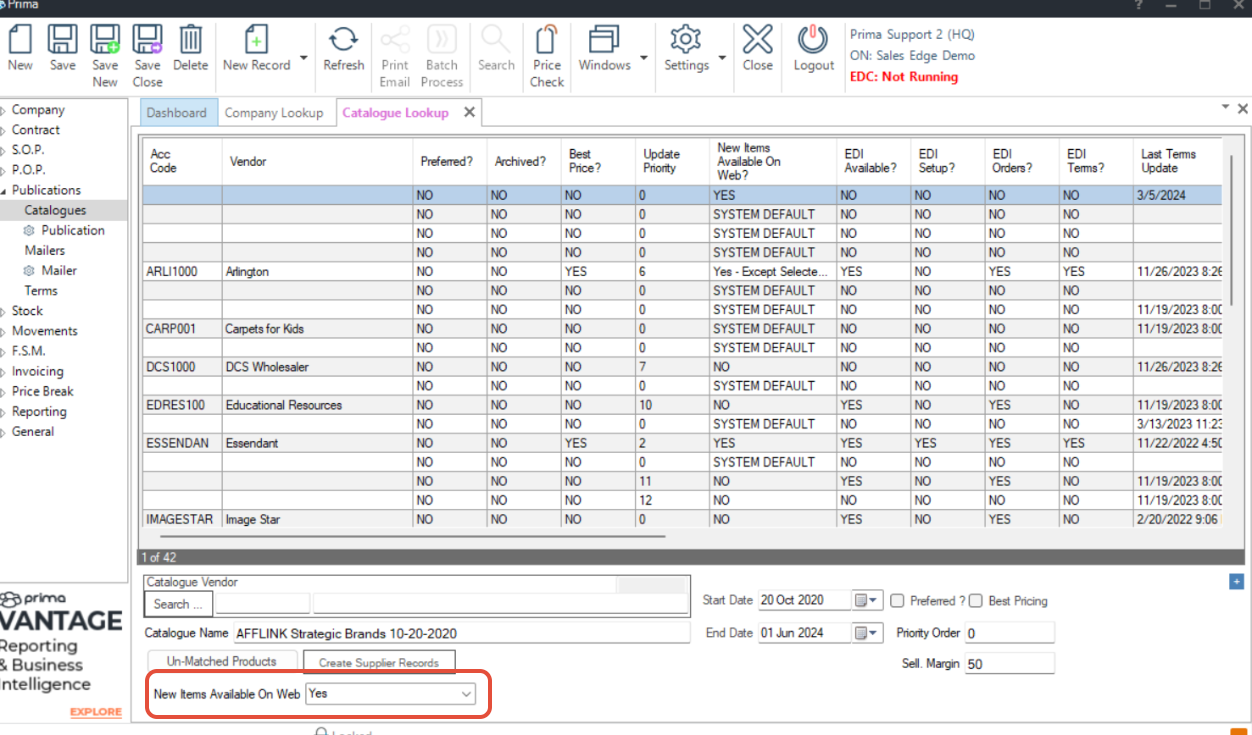This screenshot has height=735, width=1252.
Task: Click the Catalogue Vendor Search button
Action: (x=178, y=604)
